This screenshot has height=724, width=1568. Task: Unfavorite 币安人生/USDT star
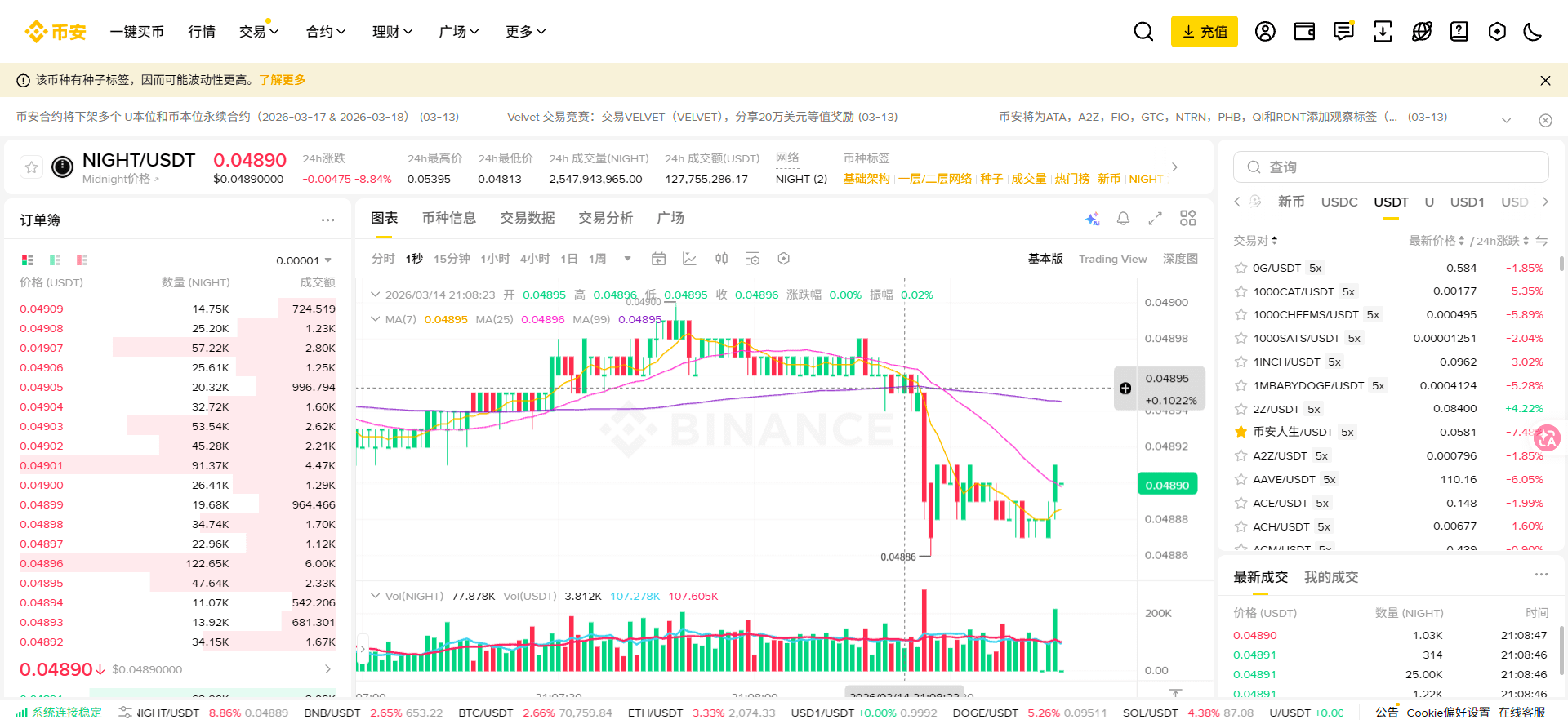1241,432
